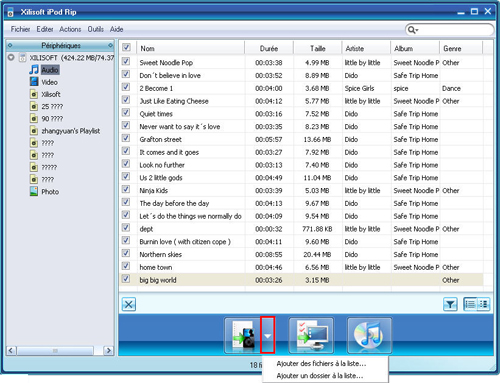Click the Xilisoft playlist icon
The image size is (500, 383).
click(x=34, y=94)
